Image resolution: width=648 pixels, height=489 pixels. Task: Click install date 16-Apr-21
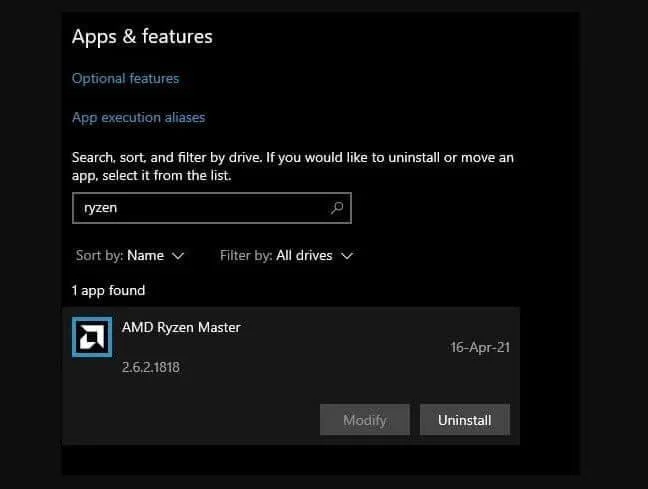480,347
